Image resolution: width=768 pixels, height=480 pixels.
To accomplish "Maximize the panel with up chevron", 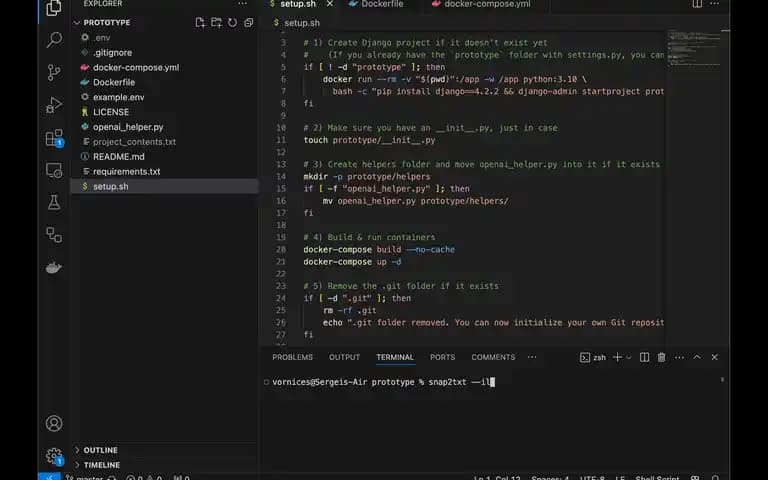I will click(696, 357).
